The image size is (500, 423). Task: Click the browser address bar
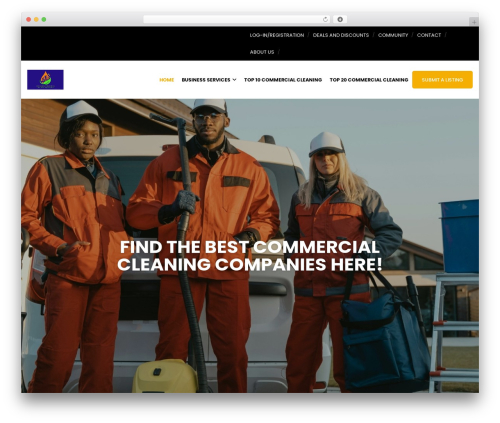point(237,20)
